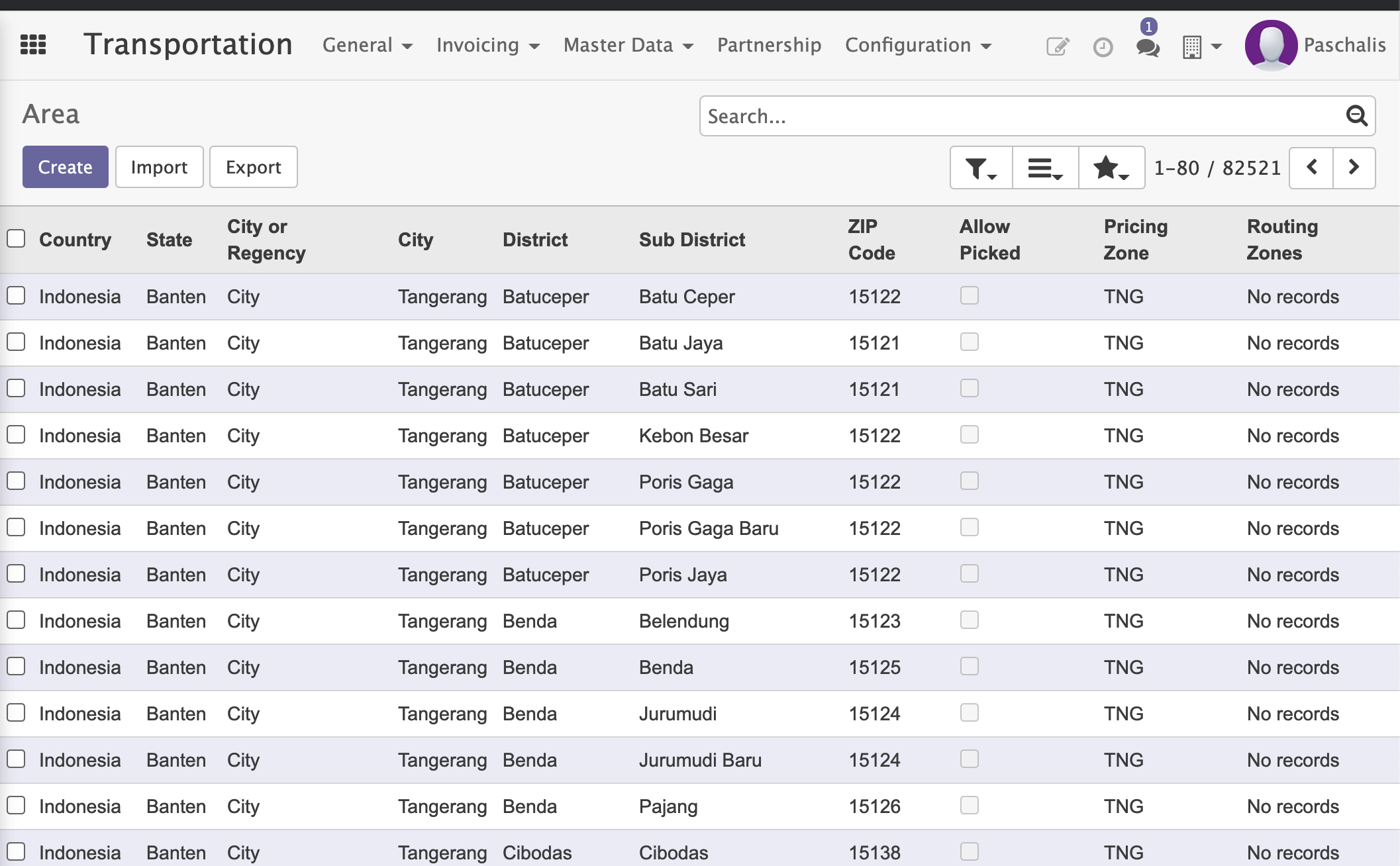Screen dimensions: 1400x866
Task: Go to next page of records
Action: [x=1354, y=168]
